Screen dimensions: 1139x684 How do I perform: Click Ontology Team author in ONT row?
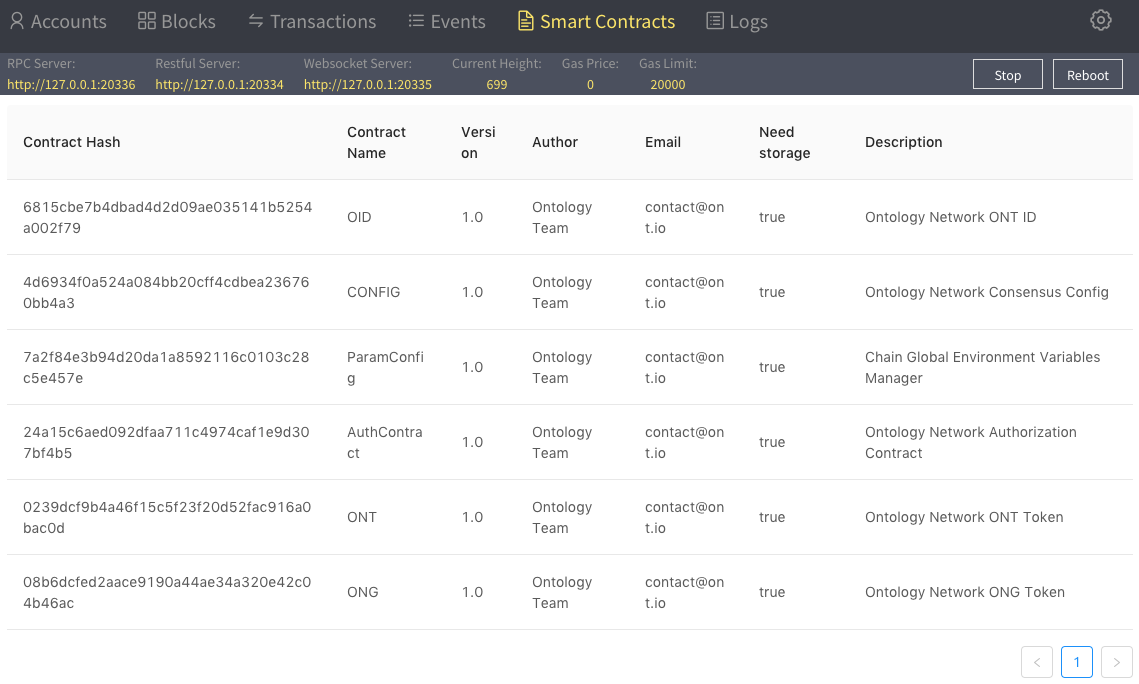click(x=562, y=517)
